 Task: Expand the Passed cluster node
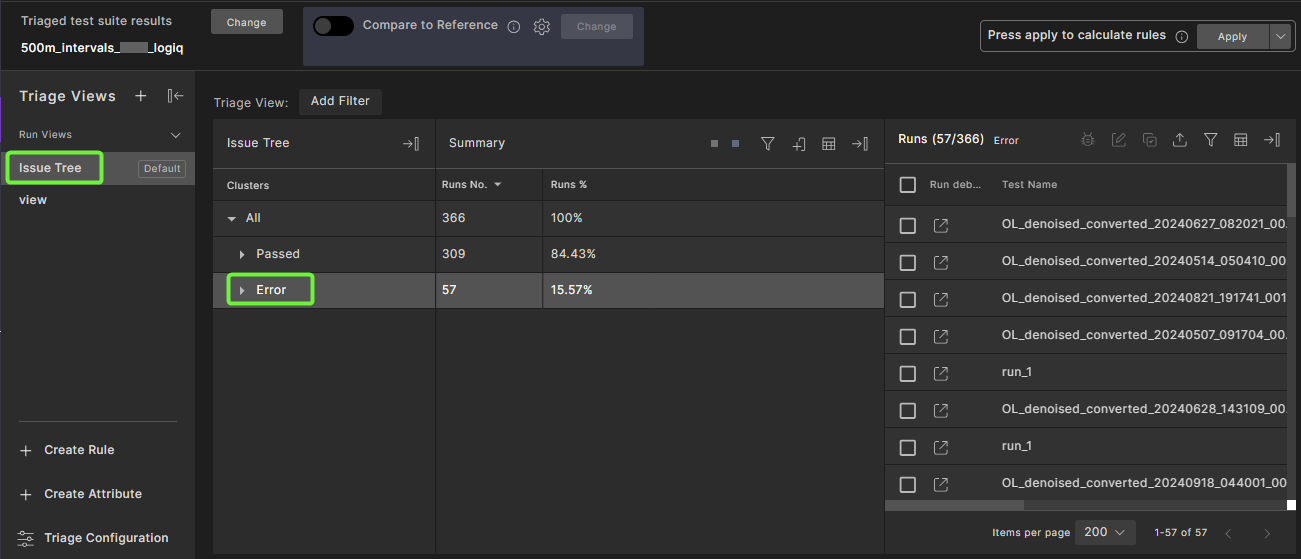point(242,254)
